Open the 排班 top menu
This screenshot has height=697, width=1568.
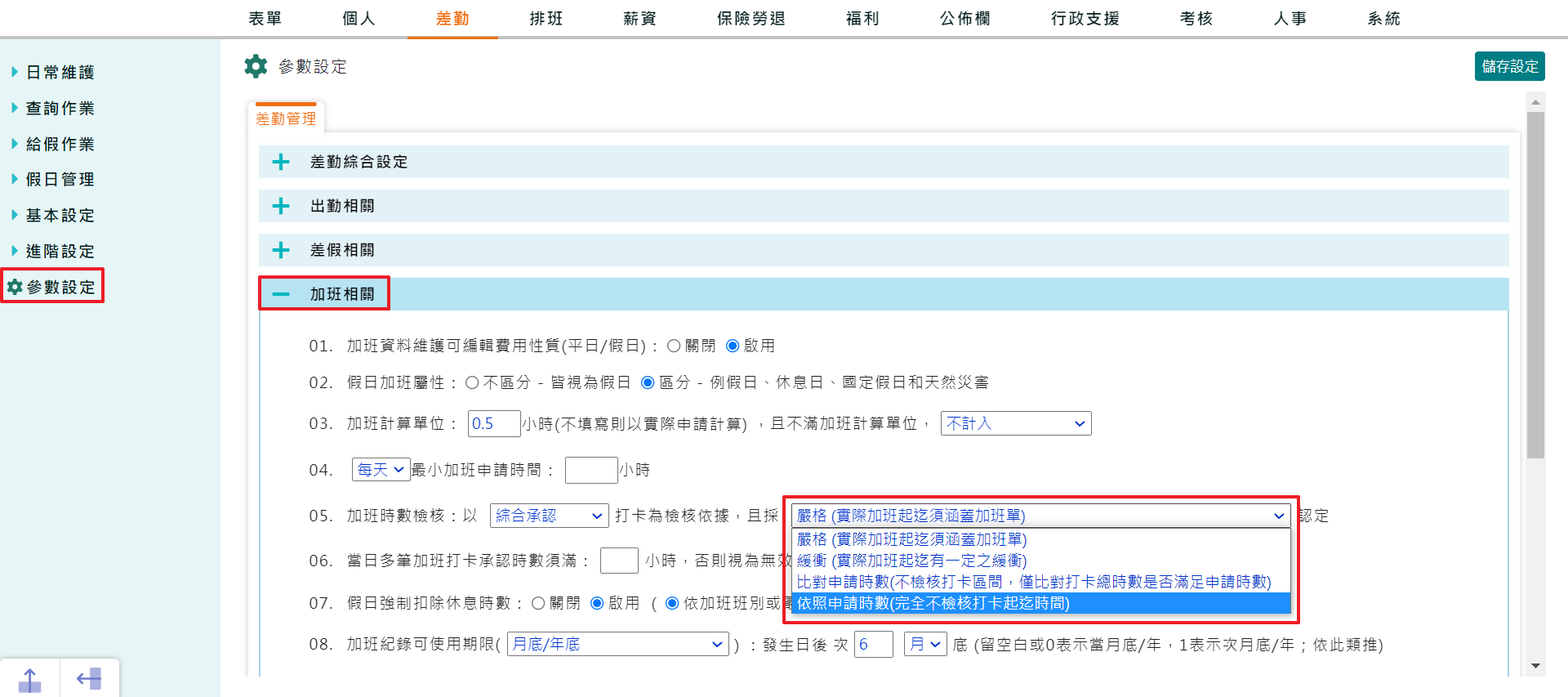pos(546,18)
